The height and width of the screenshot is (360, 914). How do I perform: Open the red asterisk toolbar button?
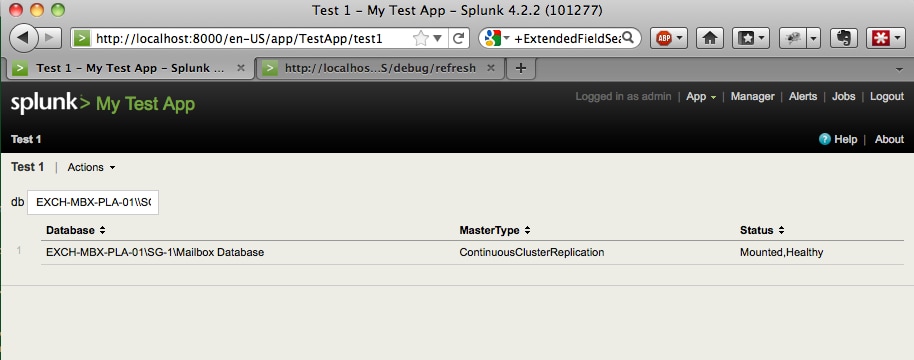pos(885,39)
